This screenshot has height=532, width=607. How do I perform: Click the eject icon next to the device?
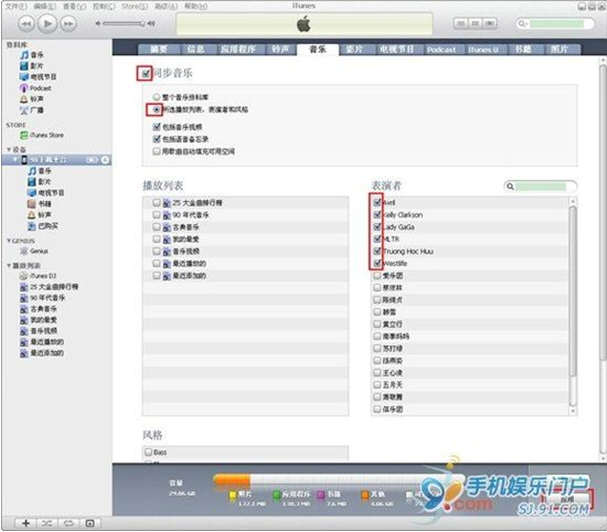click(105, 160)
